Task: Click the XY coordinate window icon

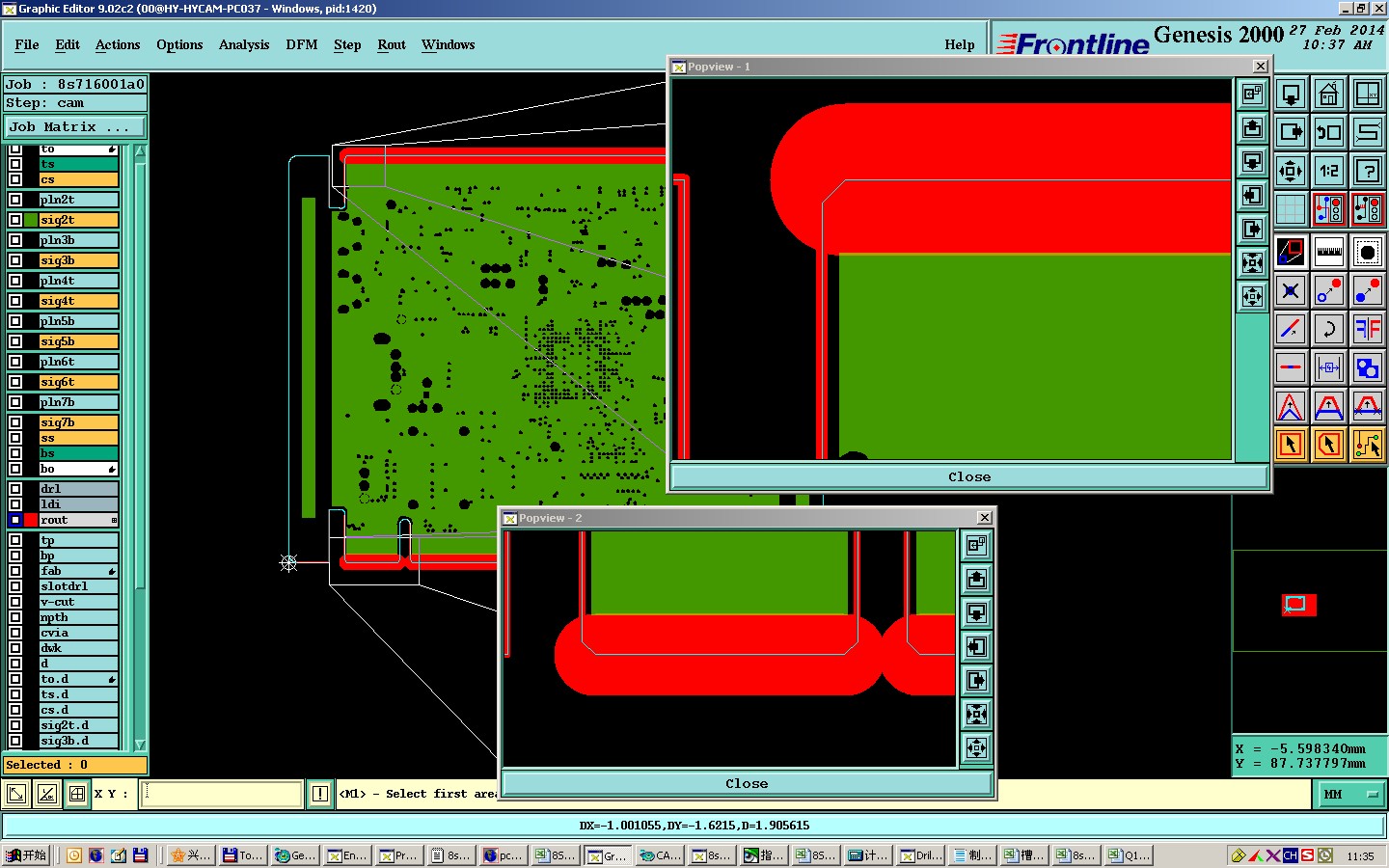Action: click(1368, 95)
